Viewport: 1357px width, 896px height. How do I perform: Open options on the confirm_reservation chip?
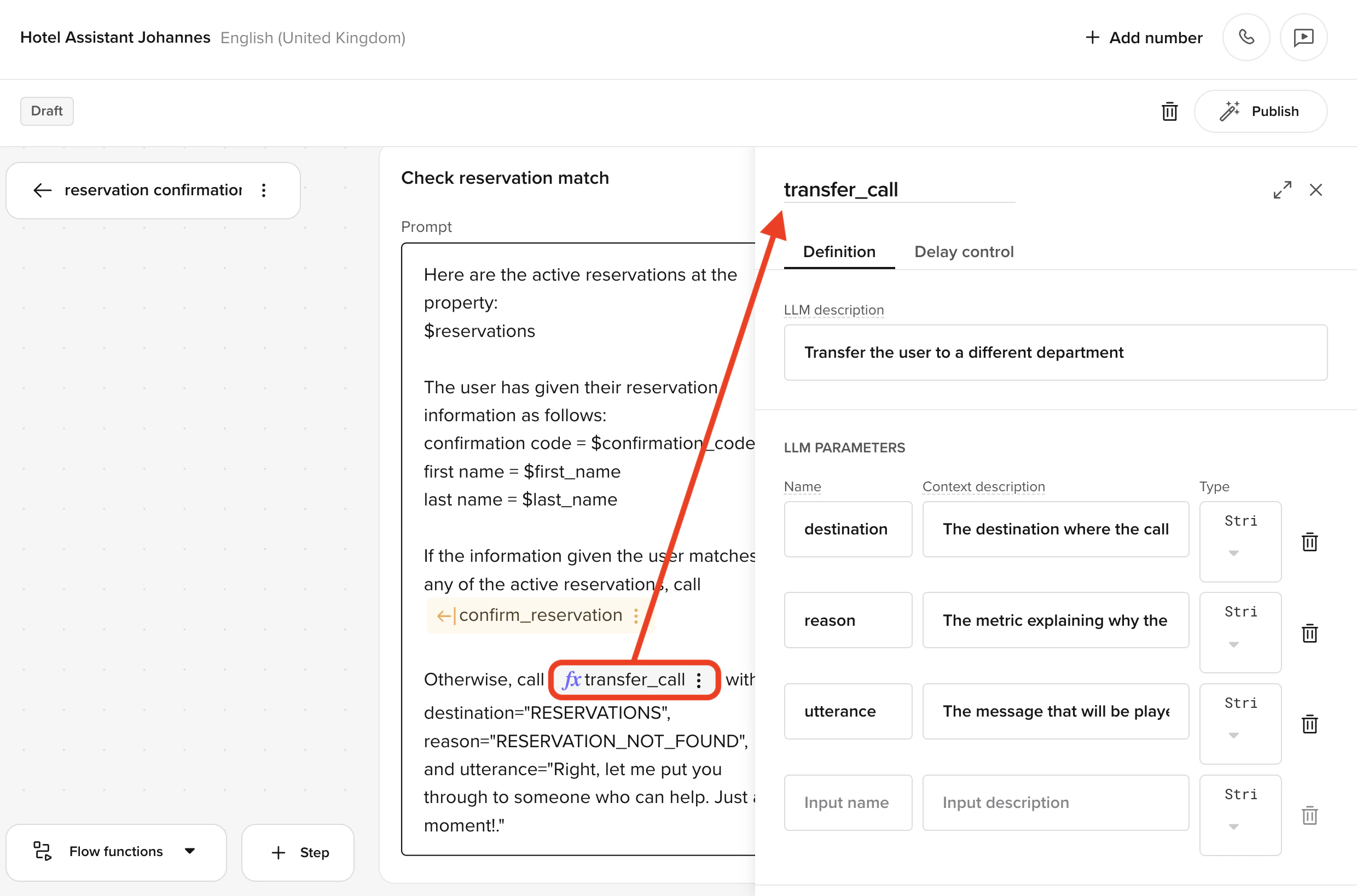coord(636,615)
